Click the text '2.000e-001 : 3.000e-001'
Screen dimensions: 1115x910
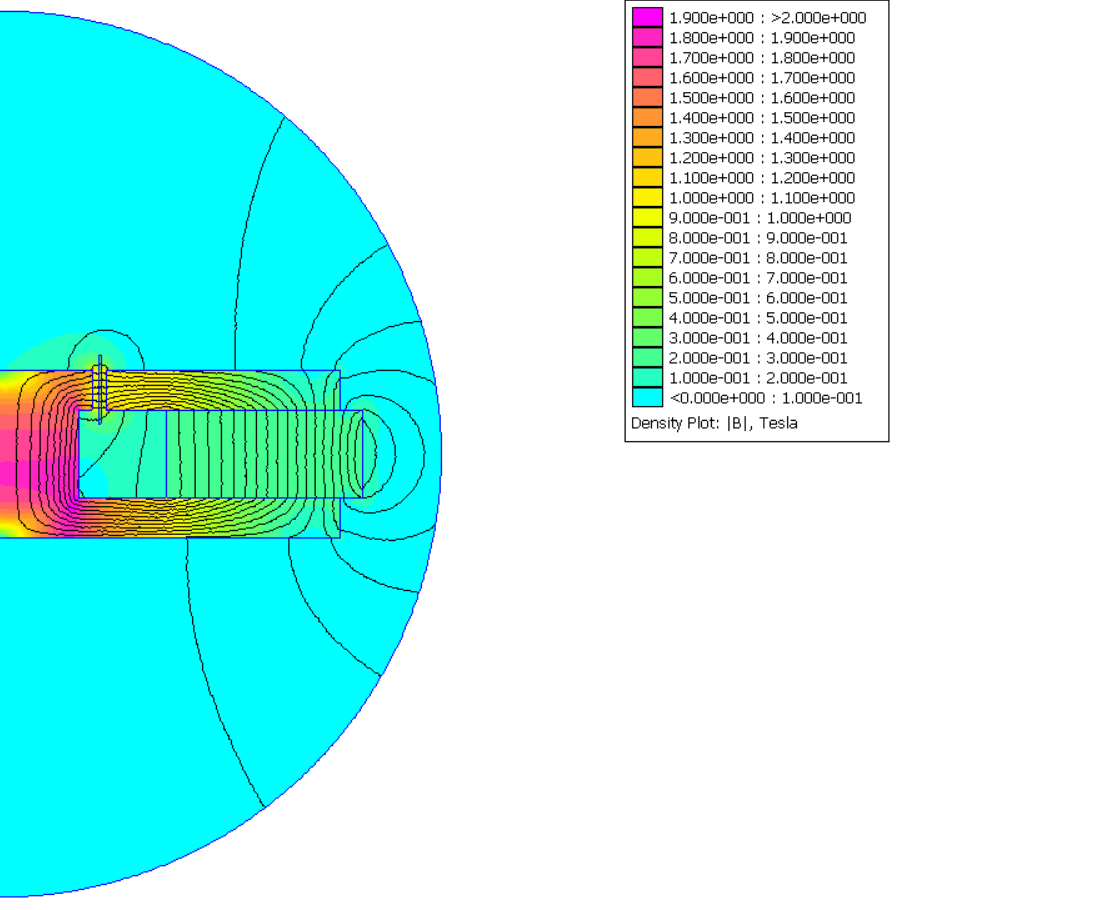[x=758, y=358]
